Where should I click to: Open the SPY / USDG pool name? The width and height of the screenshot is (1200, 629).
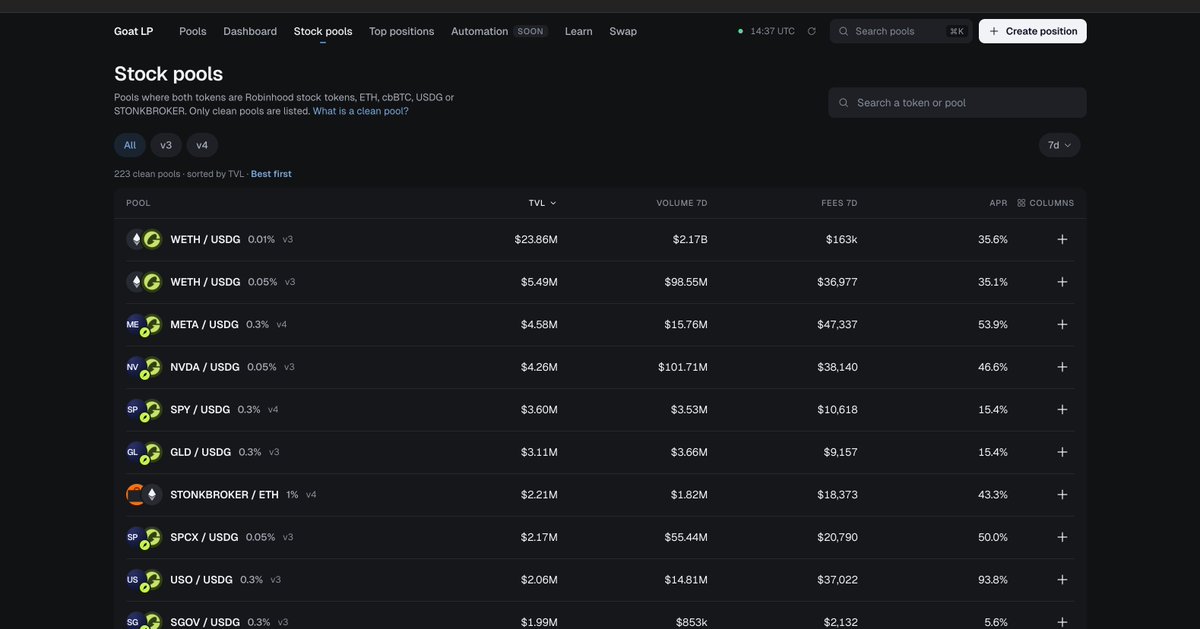tap(201, 410)
